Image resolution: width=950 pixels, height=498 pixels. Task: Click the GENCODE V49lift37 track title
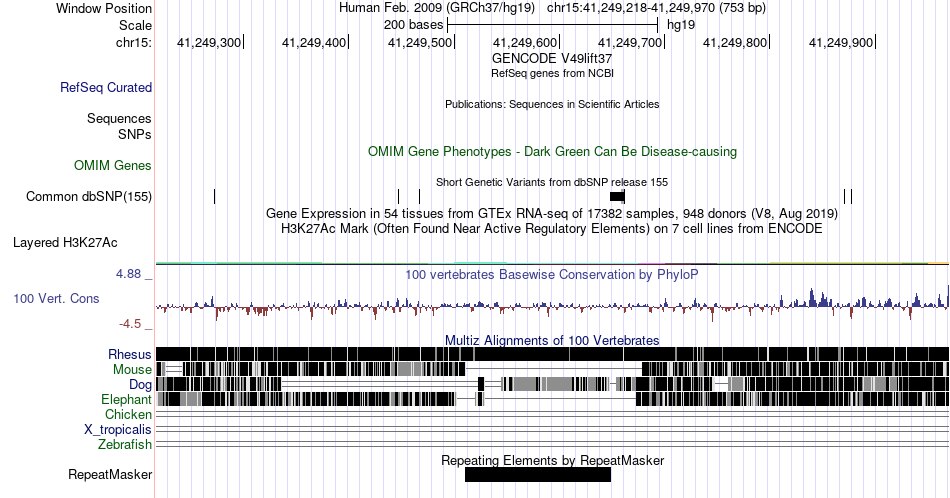(x=552, y=58)
